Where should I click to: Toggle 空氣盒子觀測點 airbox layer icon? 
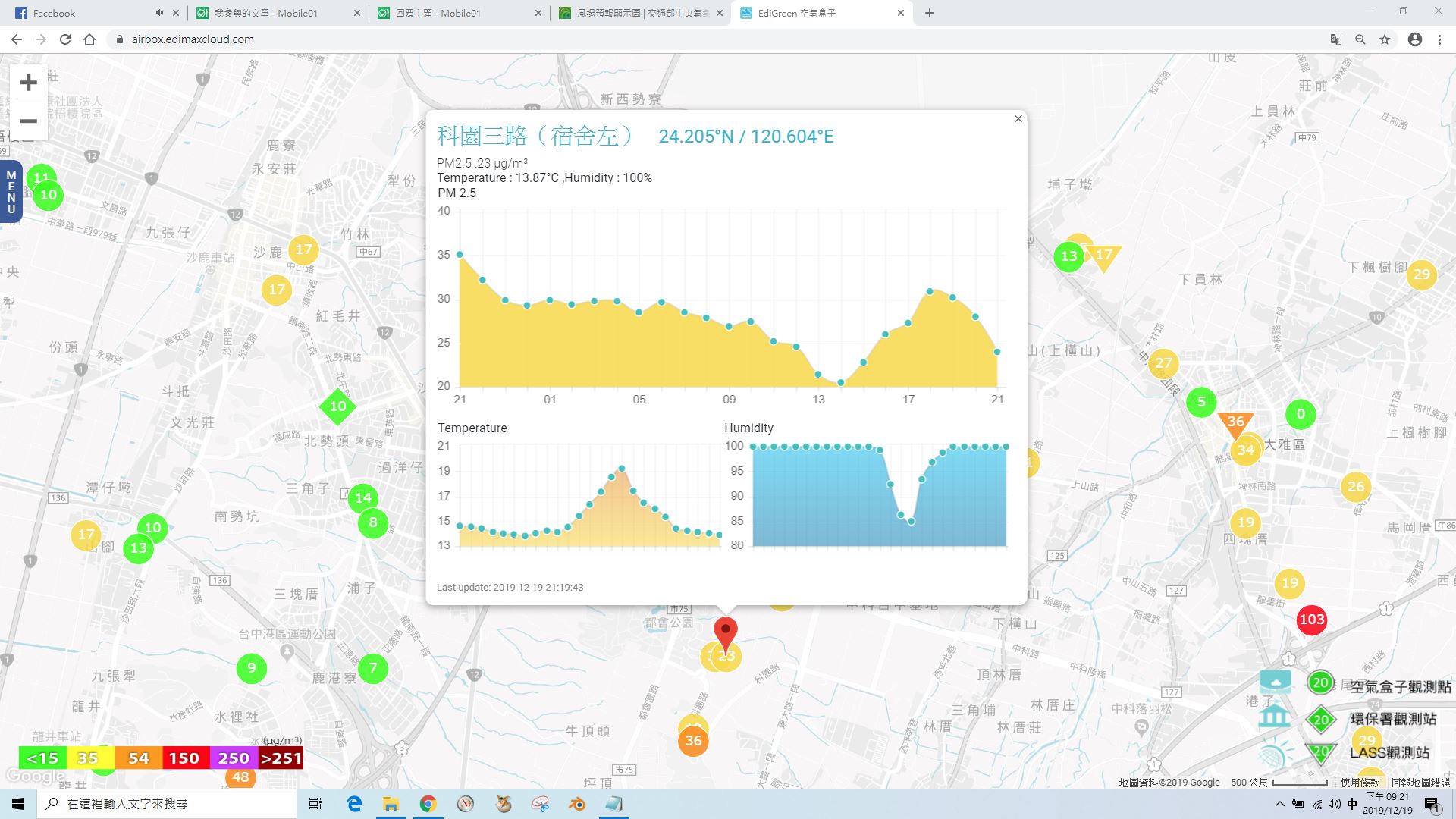coord(1275,682)
